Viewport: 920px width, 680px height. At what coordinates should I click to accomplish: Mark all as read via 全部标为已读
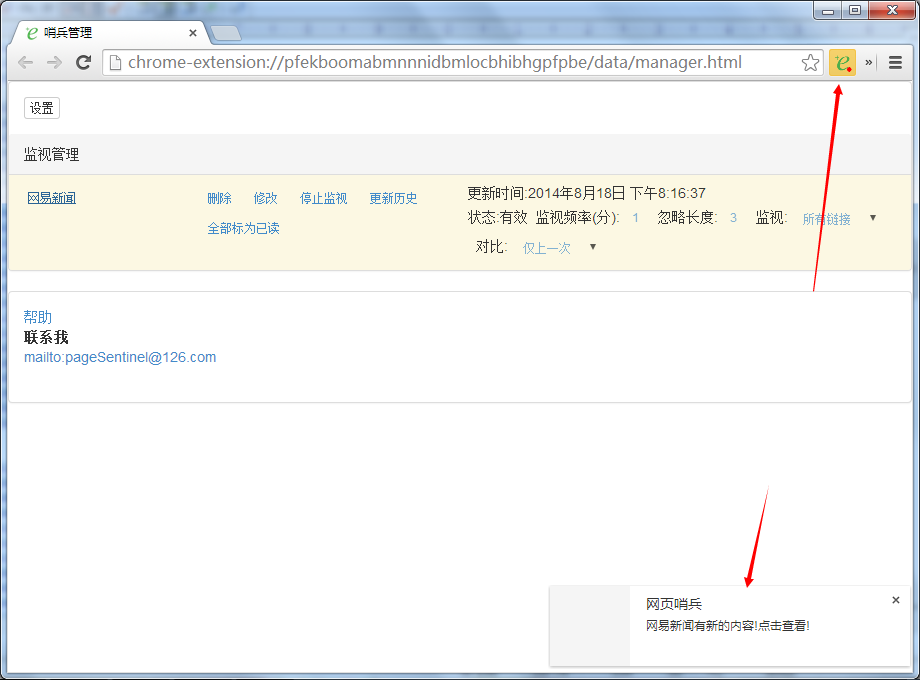(243, 229)
